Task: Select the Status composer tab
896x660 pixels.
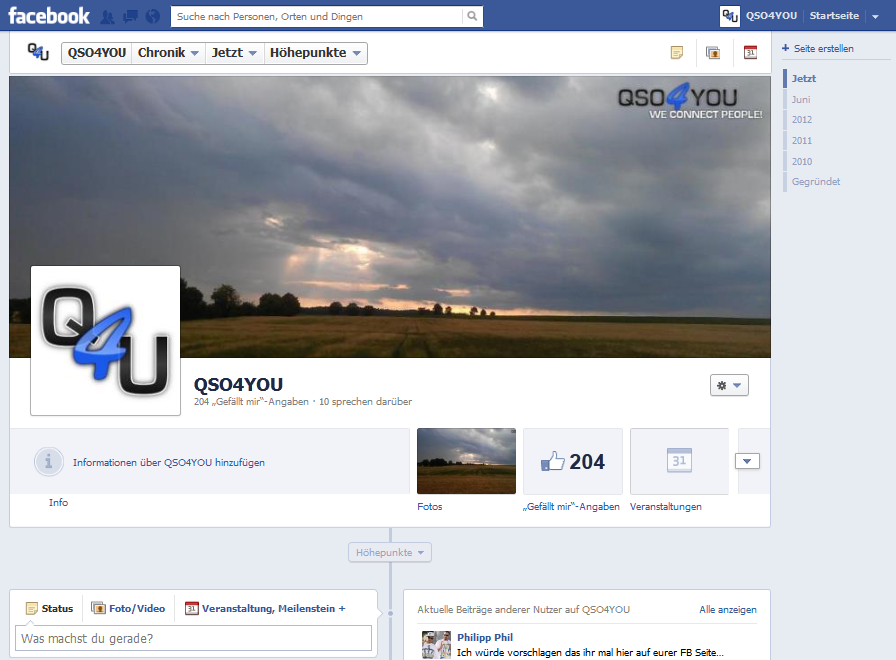Action: [50, 608]
